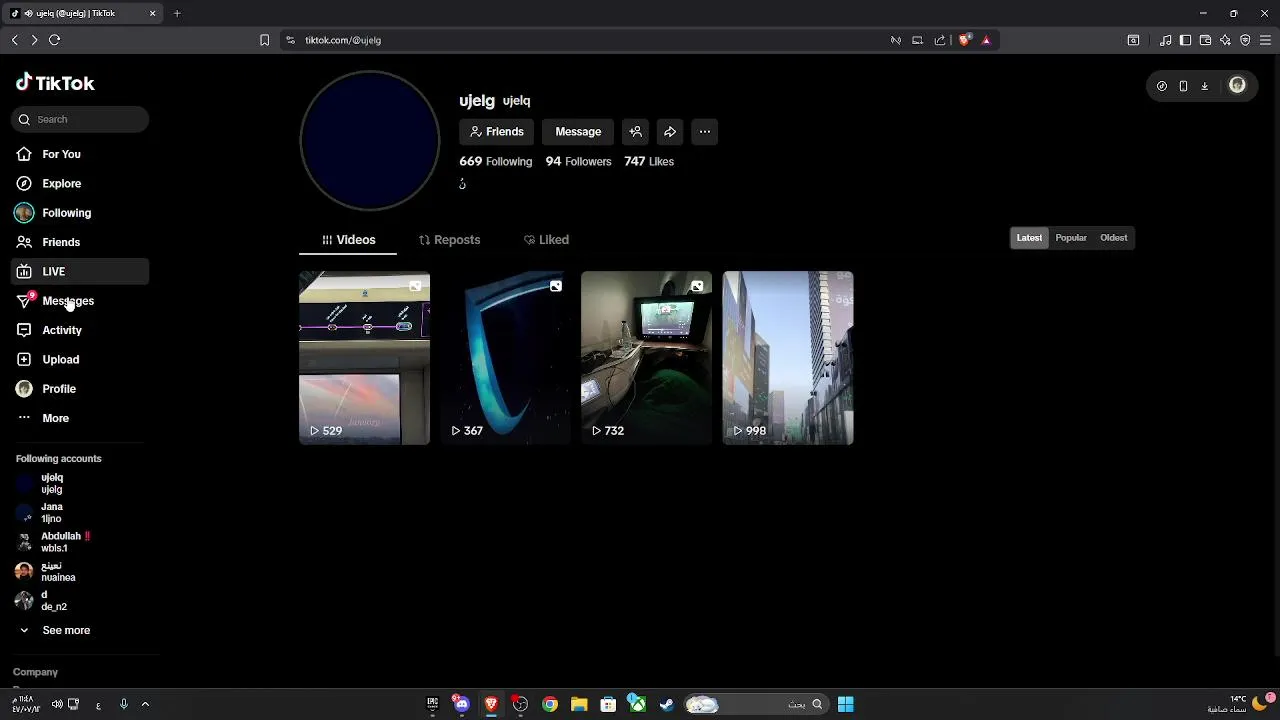The image size is (1280, 720).
Task: Click the Company footer heading
Action: coord(35,672)
